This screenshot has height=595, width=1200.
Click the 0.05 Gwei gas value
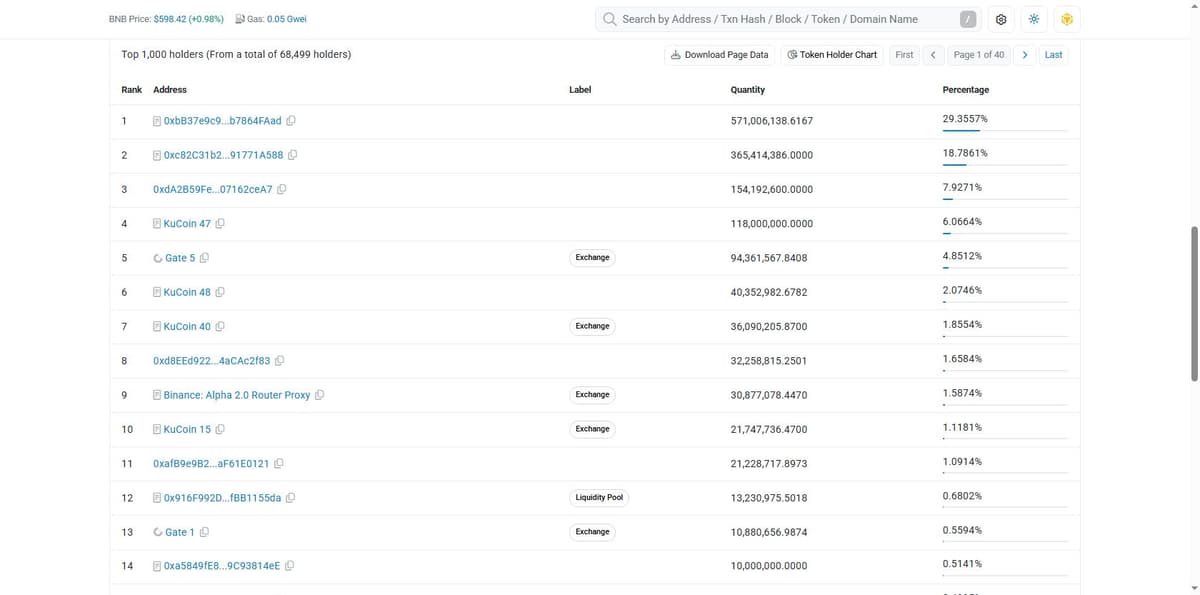[x=287, y=19]
